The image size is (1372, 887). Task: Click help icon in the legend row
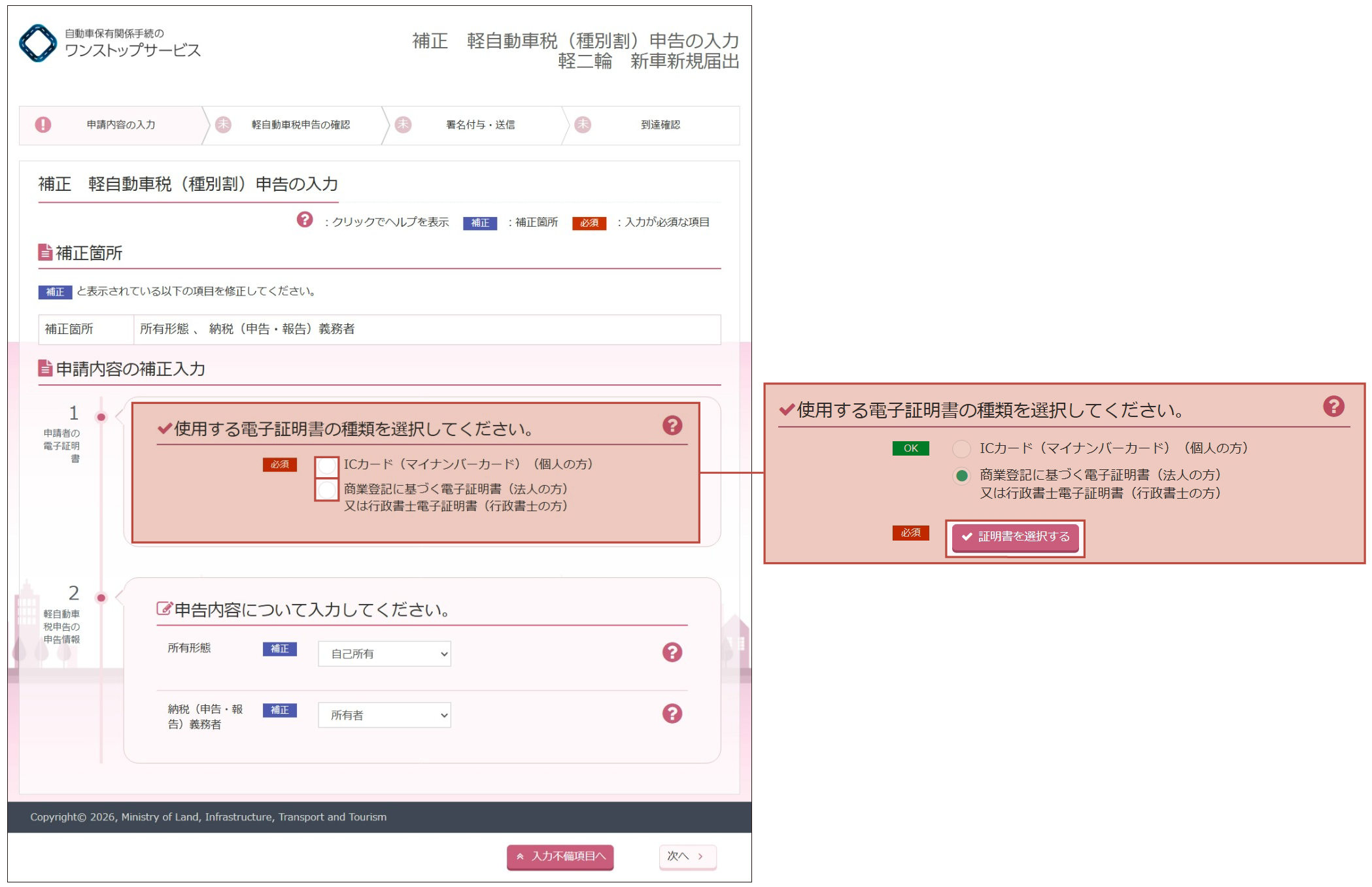[305, 220]
